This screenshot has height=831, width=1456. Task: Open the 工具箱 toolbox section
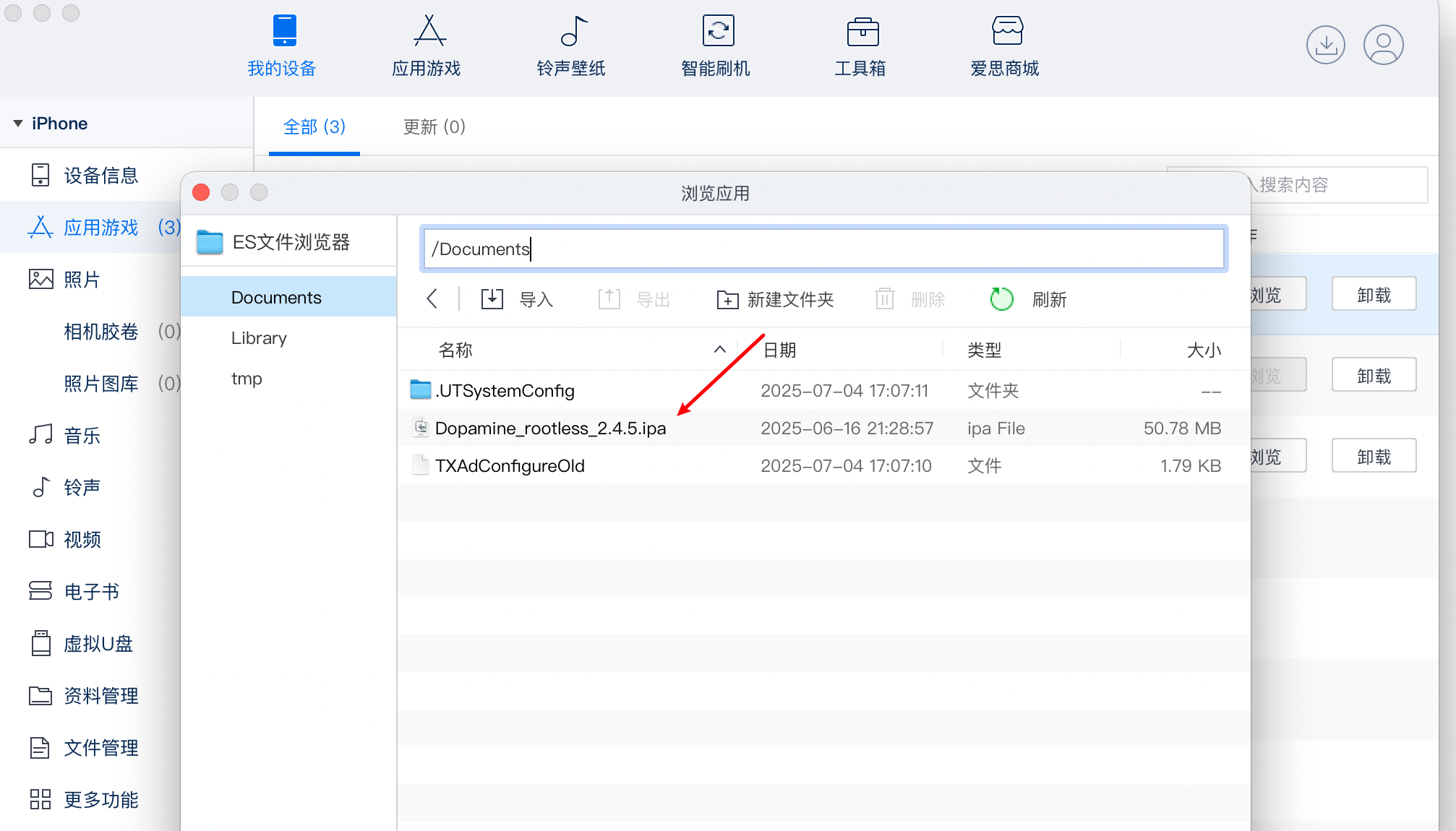click(x=860, y=46)
